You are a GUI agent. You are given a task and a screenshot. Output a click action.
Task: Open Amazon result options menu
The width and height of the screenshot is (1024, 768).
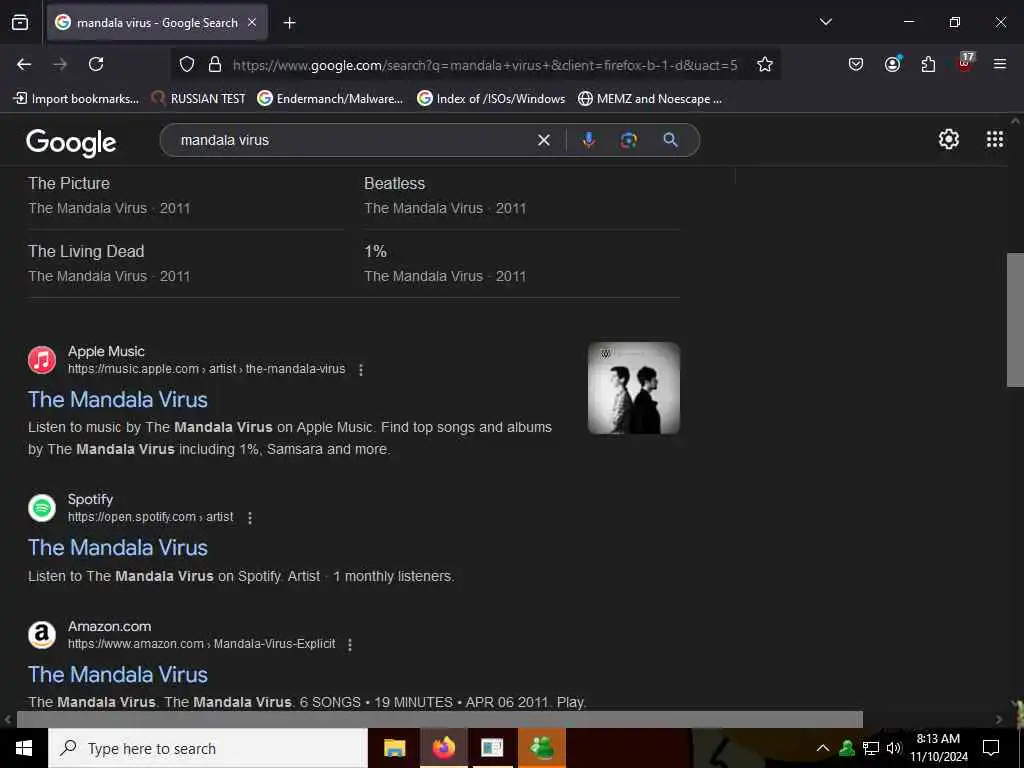[x=350, y=645]
